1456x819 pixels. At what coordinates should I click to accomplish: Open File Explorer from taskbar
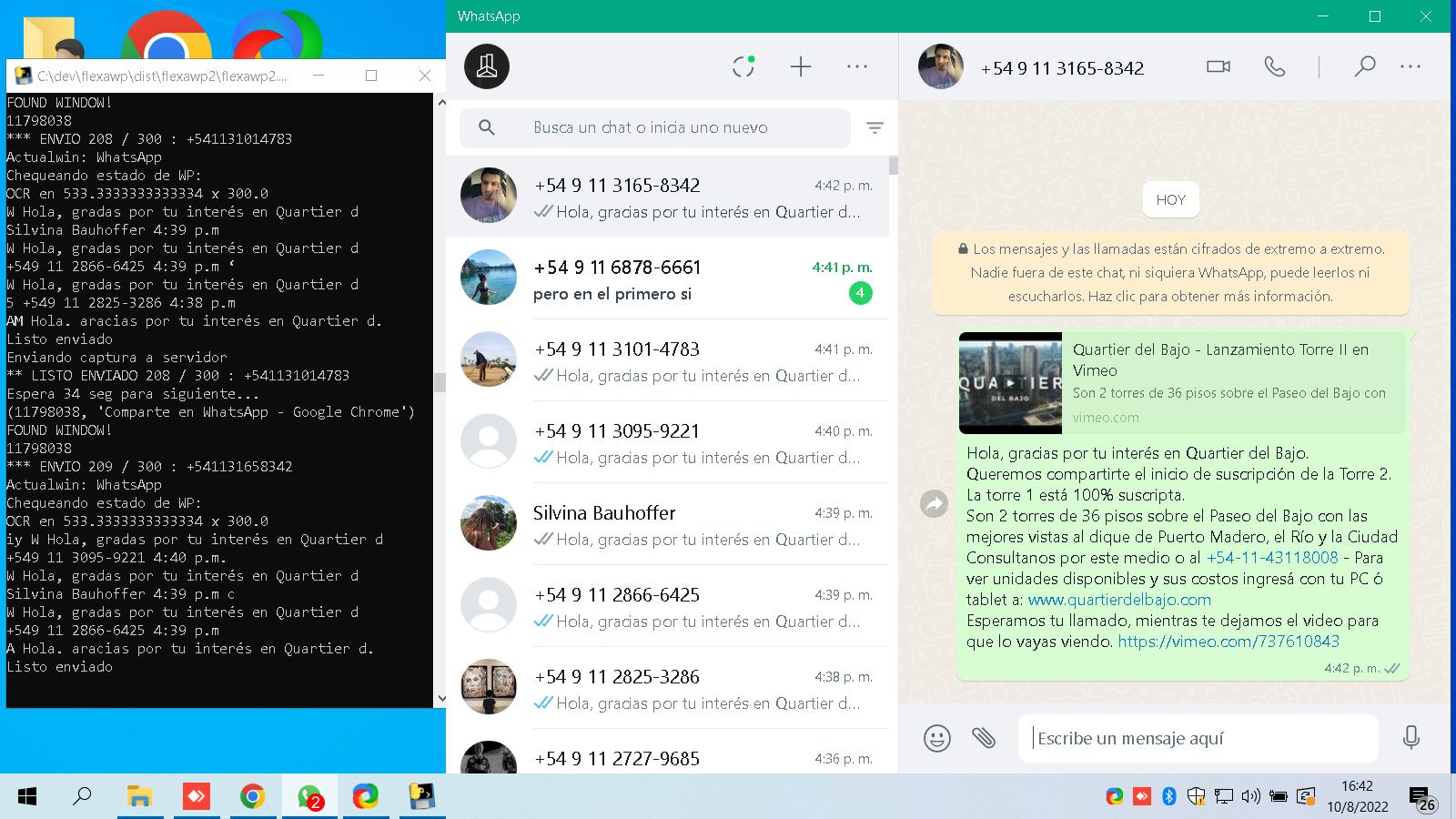pyautogui.click(x=139, y=797)
